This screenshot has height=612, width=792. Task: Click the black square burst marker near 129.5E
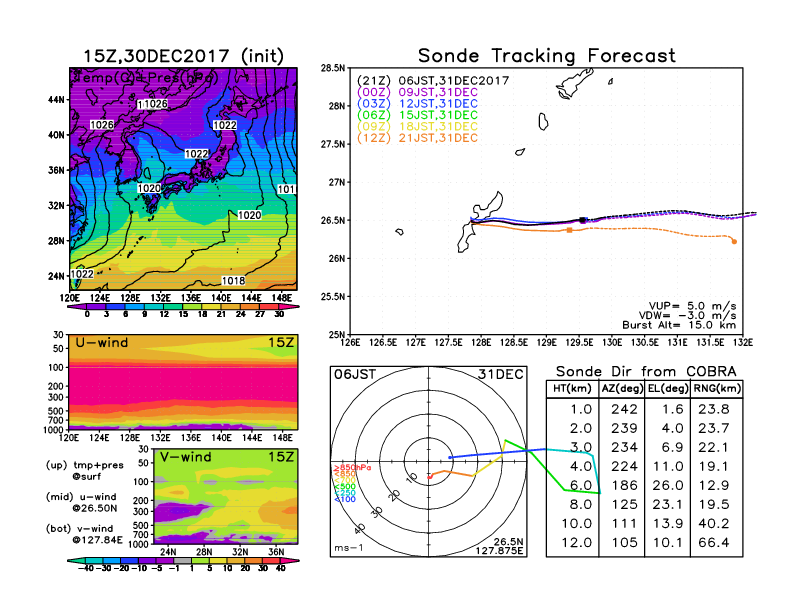point(582,220)
